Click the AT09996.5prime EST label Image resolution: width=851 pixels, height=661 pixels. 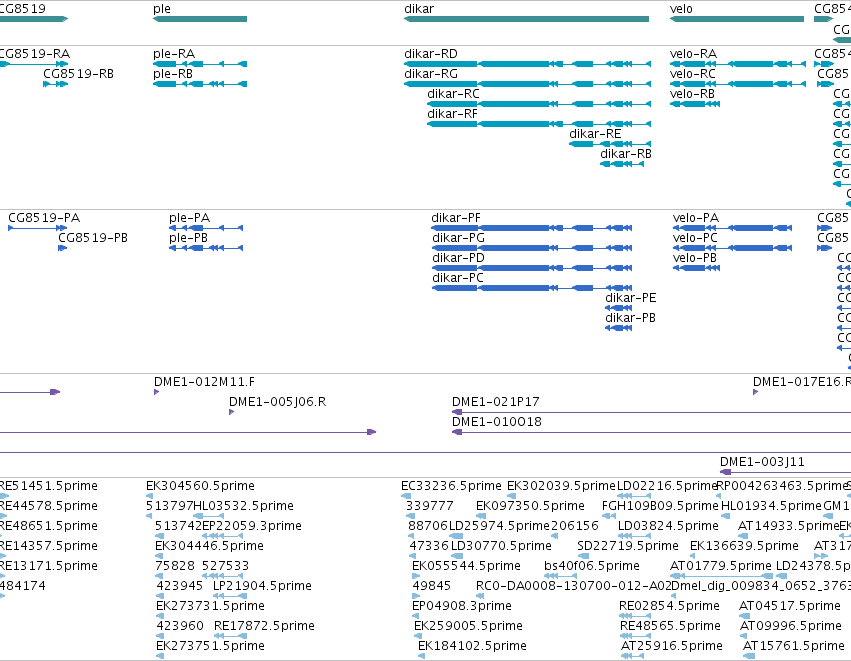point(791,626)
